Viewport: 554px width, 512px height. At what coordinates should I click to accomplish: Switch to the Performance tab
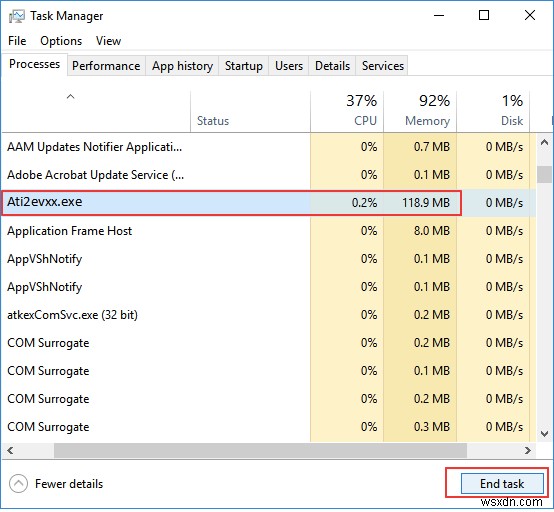pyautogui.click(x=106, y=66)
